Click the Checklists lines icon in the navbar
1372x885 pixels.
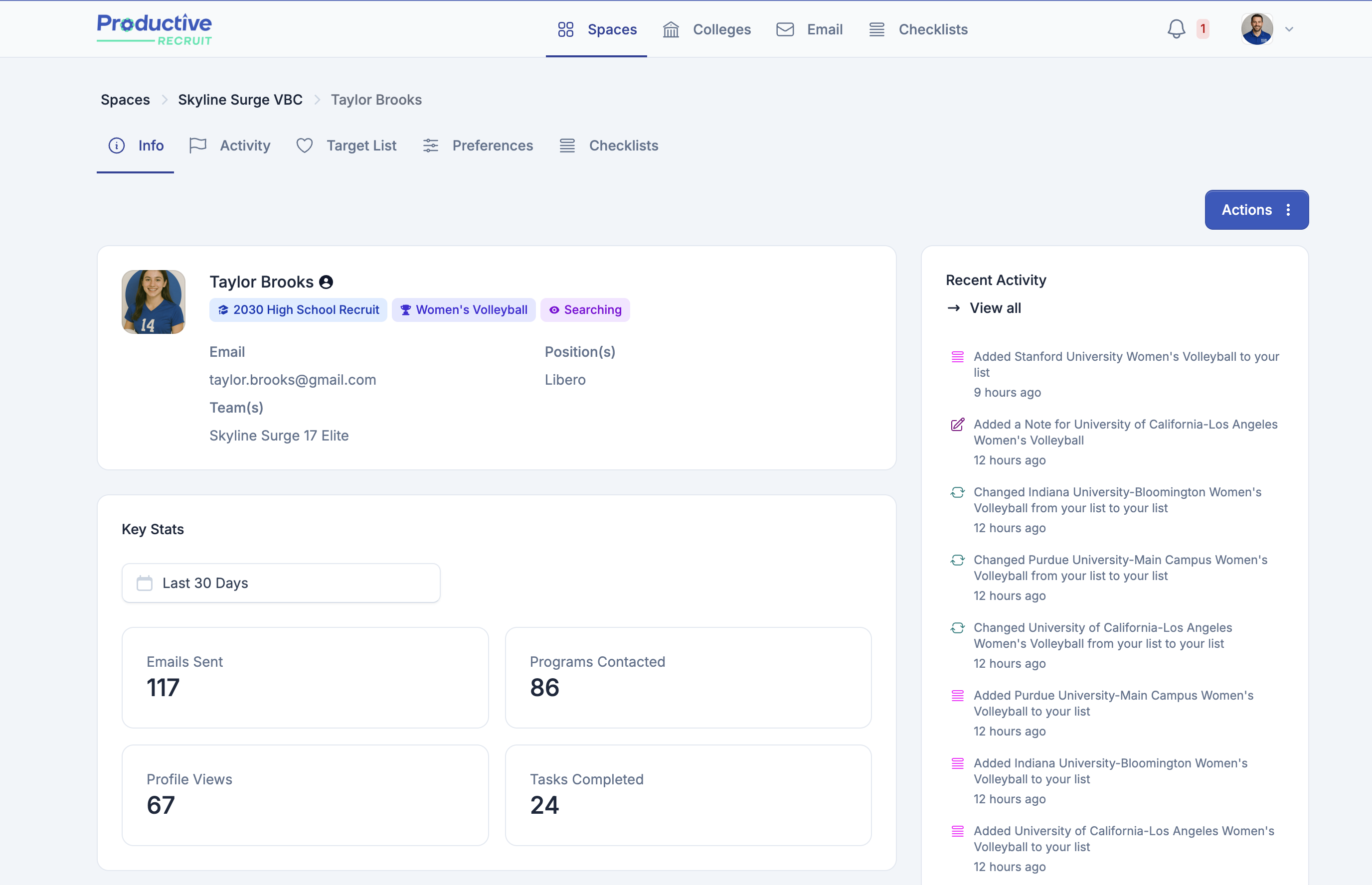pos(876,29)
